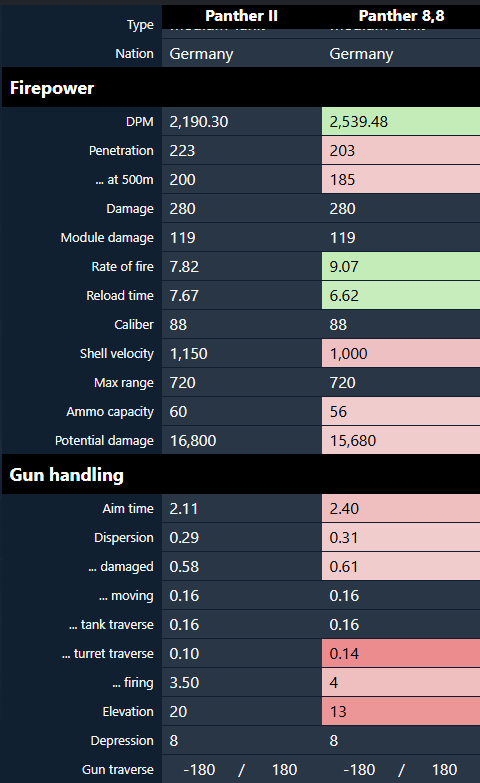Click the red Elevation value 13
This screenshot has height=783, width=480.
tap(401, 711)
